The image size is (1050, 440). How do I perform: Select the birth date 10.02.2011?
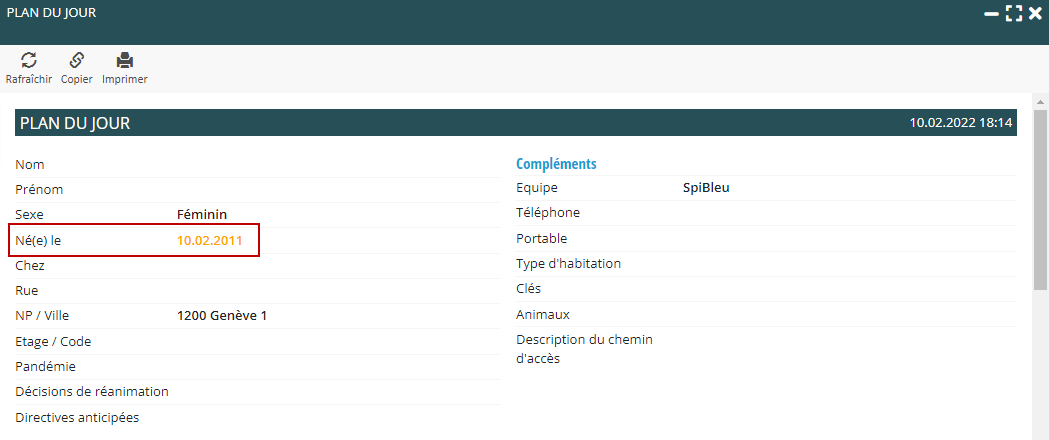[209, 240]
